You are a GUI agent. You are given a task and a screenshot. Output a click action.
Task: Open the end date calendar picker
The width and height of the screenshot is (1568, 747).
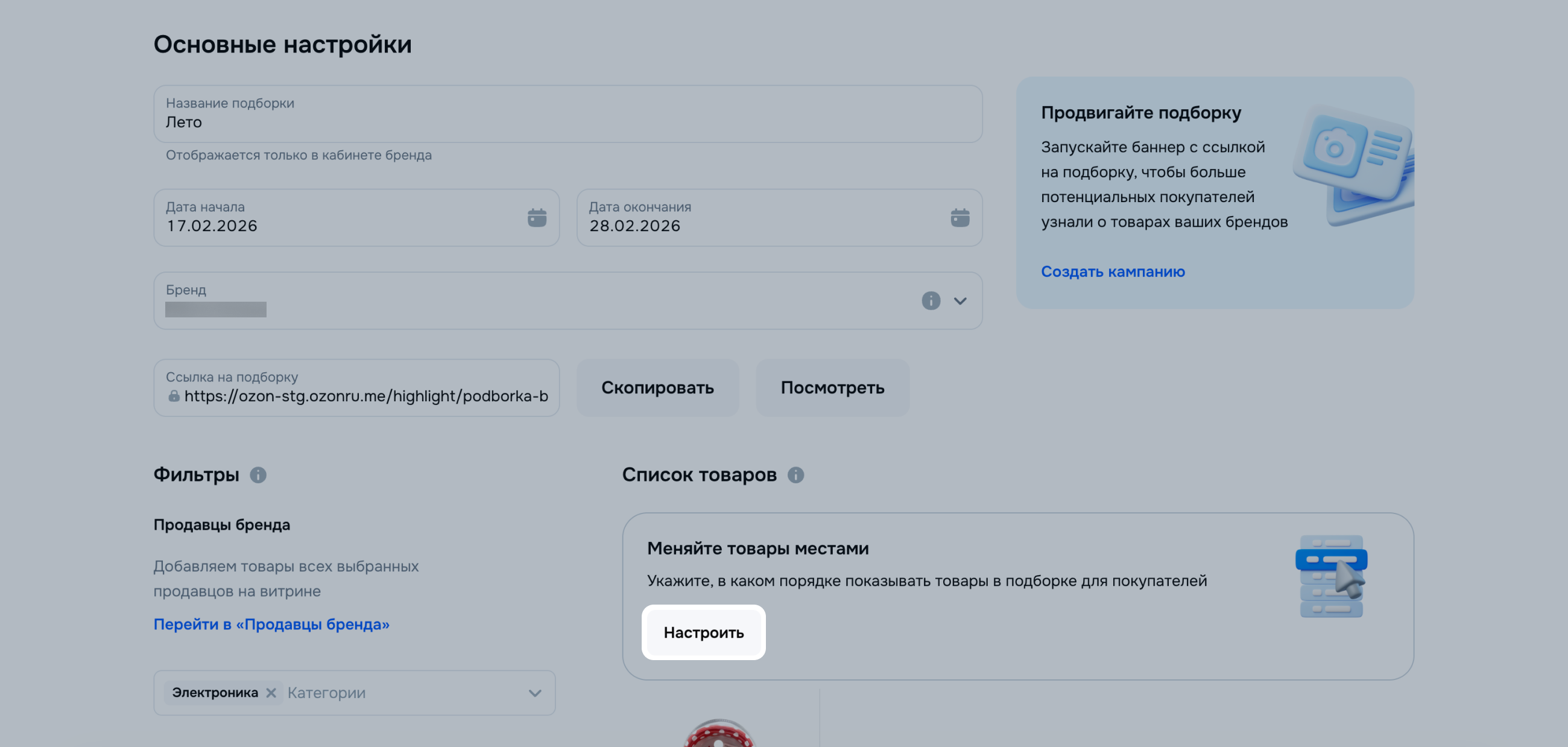pyautogui.click(x=959, y=217)
